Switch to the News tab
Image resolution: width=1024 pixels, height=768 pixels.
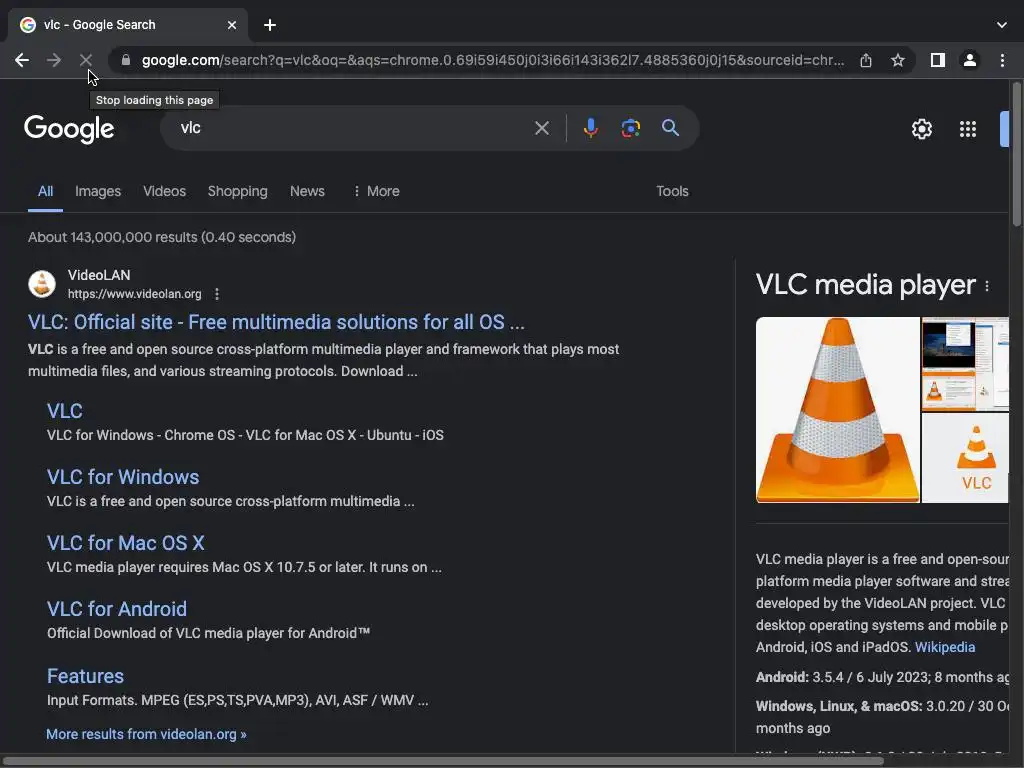(x=307, y=191)
